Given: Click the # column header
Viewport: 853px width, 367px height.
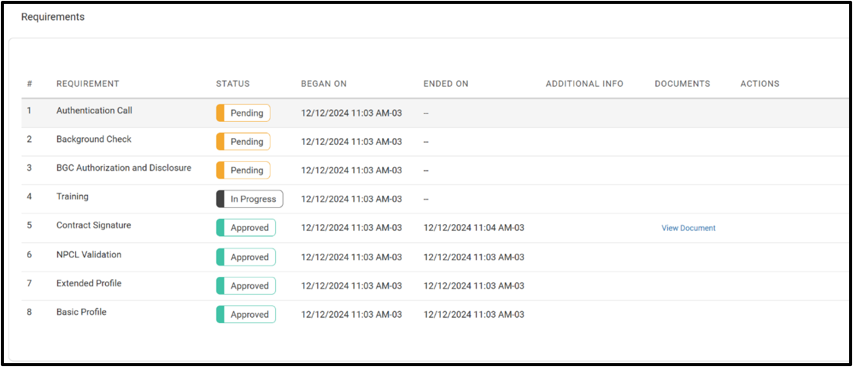Looking at the screenshot, I should [29, 84].
